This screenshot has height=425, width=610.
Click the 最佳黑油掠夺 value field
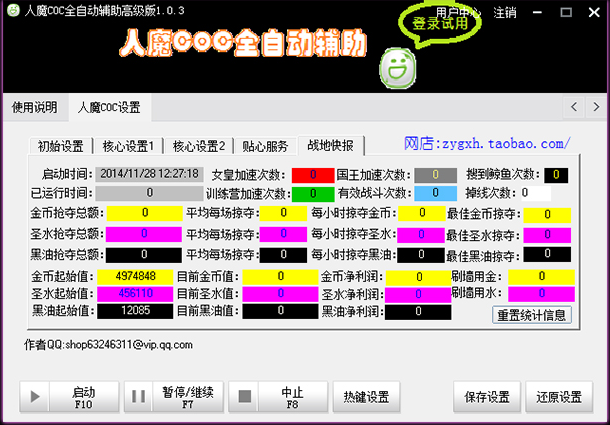[x=547, y=254]
